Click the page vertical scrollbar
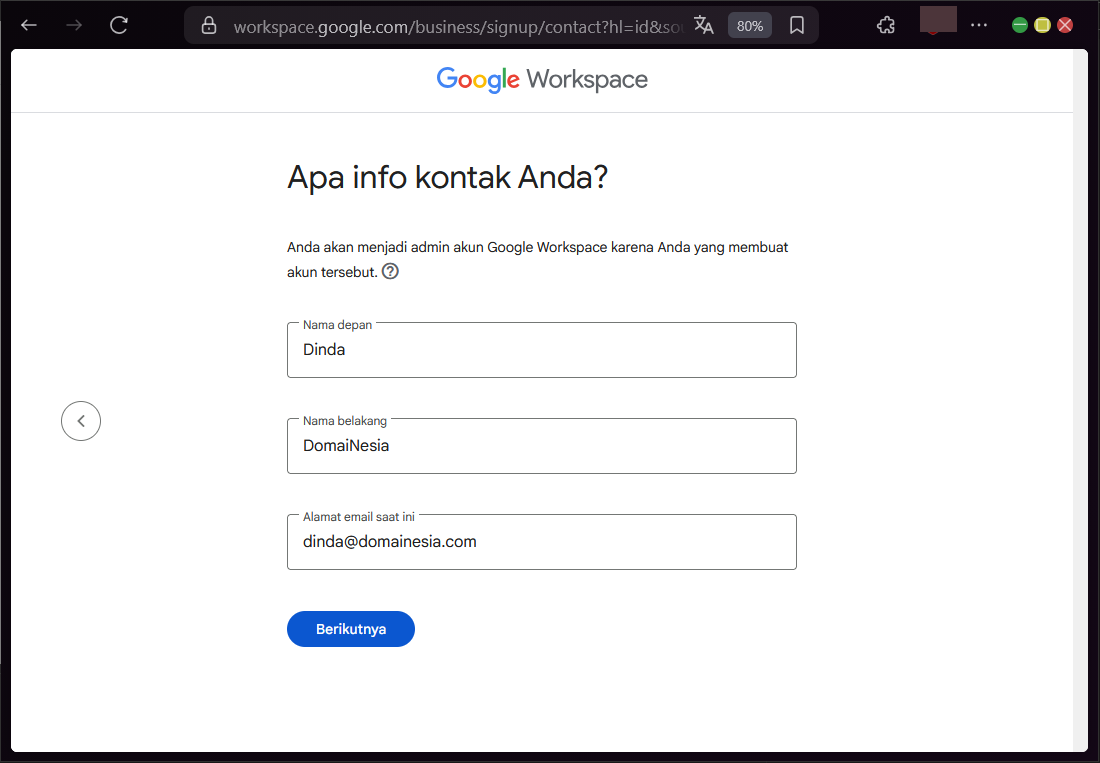This screenshot has width=1100, height=763. pyautogui.click(x=1080, y=400)
